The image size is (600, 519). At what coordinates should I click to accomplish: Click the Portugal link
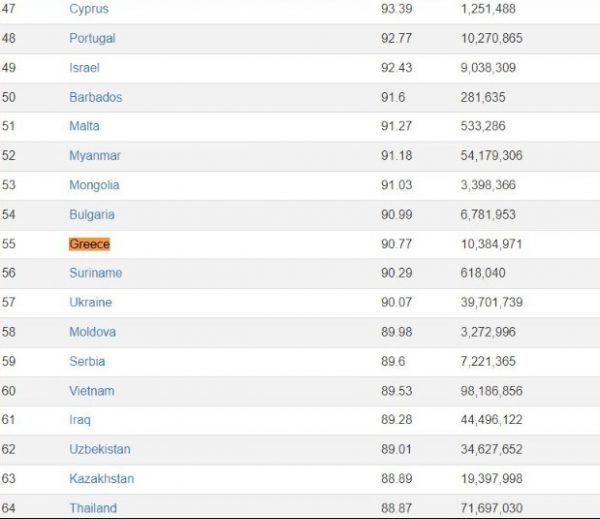92,38
